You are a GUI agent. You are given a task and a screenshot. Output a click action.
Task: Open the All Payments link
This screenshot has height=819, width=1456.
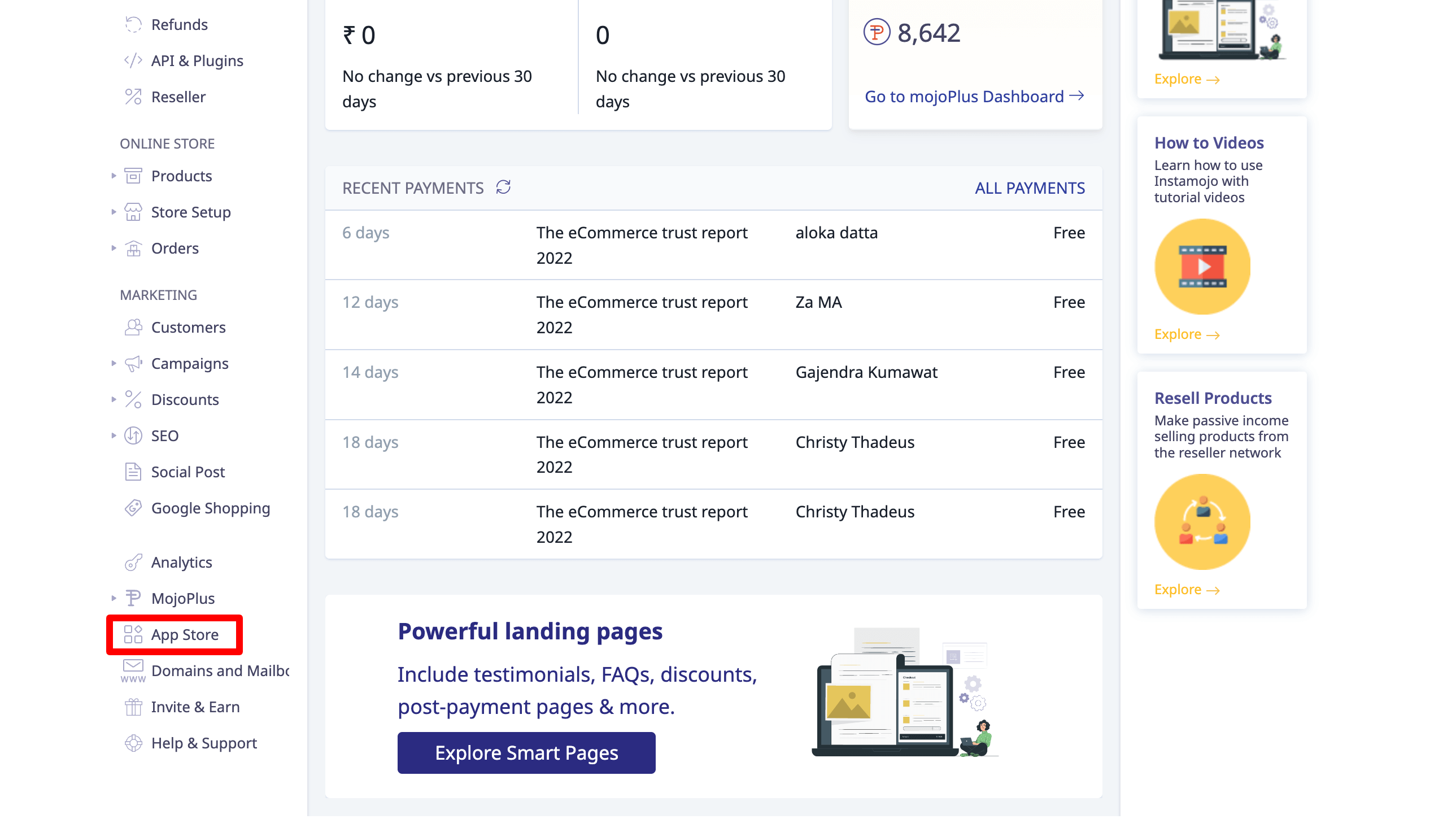click(1029, 188)
